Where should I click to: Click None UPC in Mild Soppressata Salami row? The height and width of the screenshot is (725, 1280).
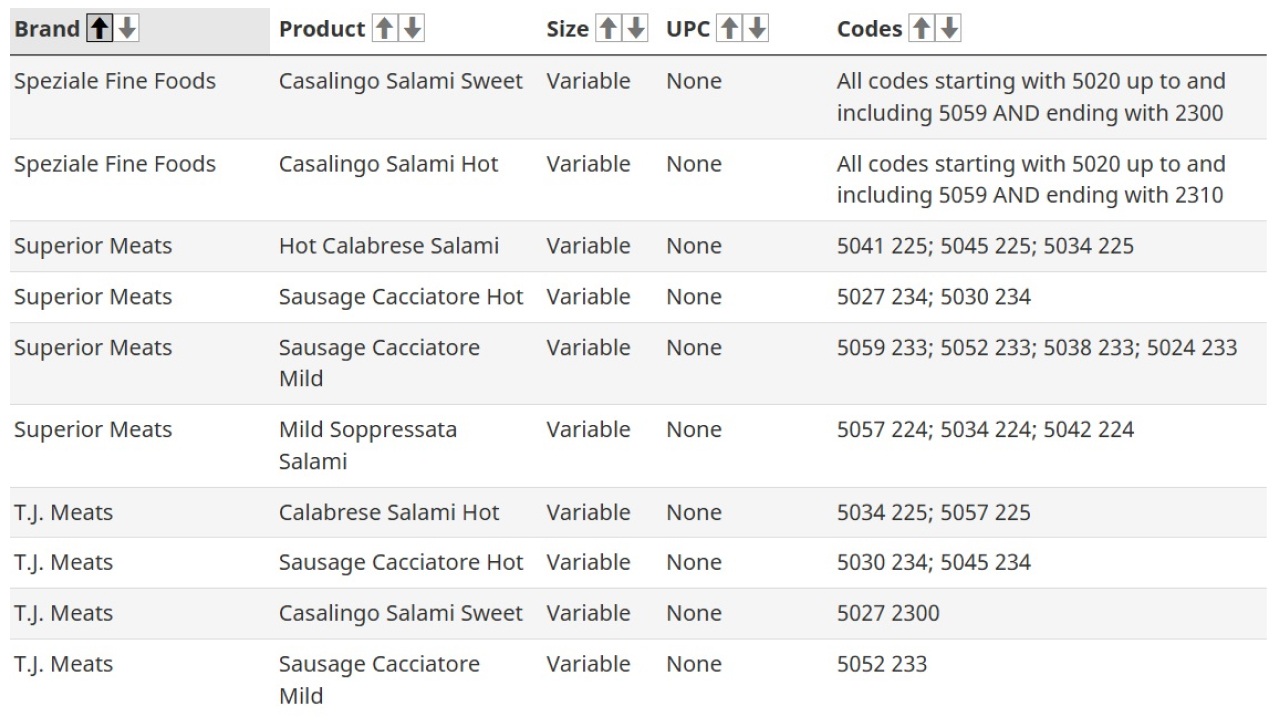[x=694, y=430]
